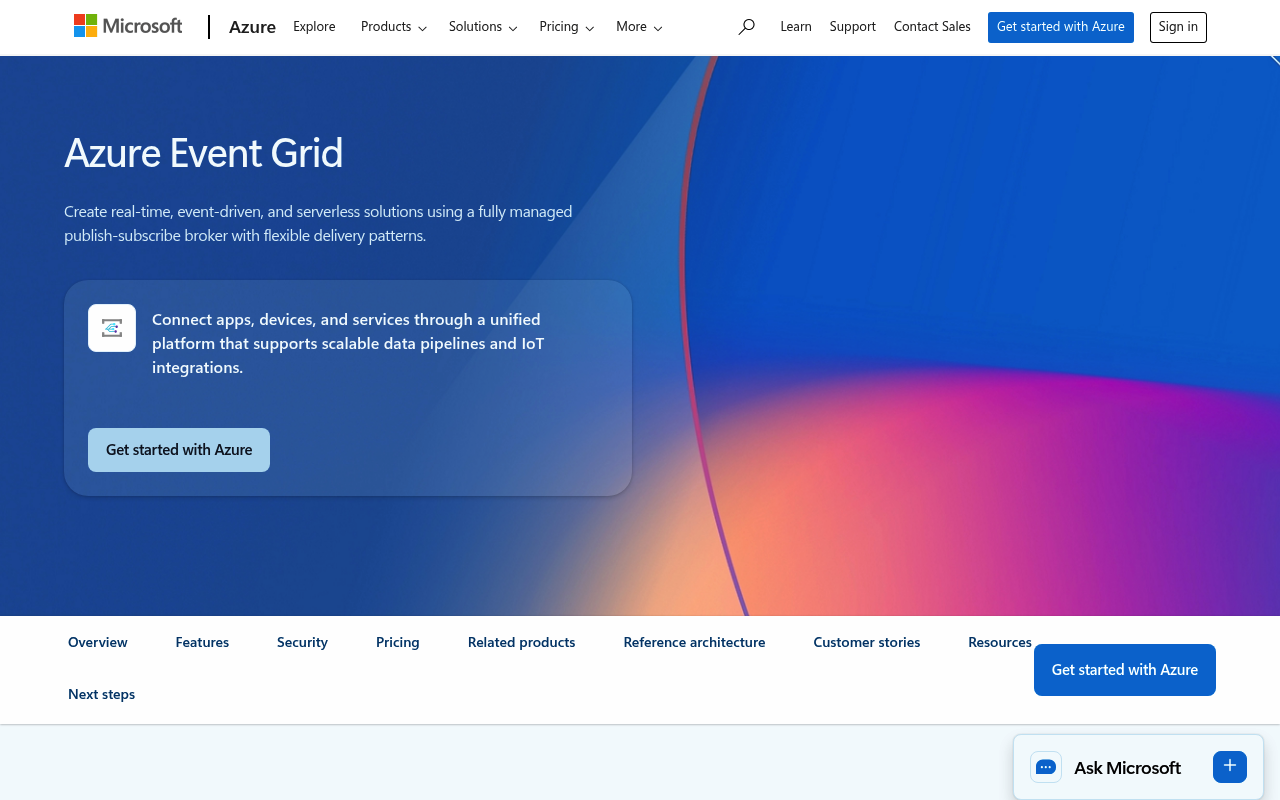Click the Event Grid product icon
The height and width of the screenshot is (800, 1280).
click(x=112, y=328)
